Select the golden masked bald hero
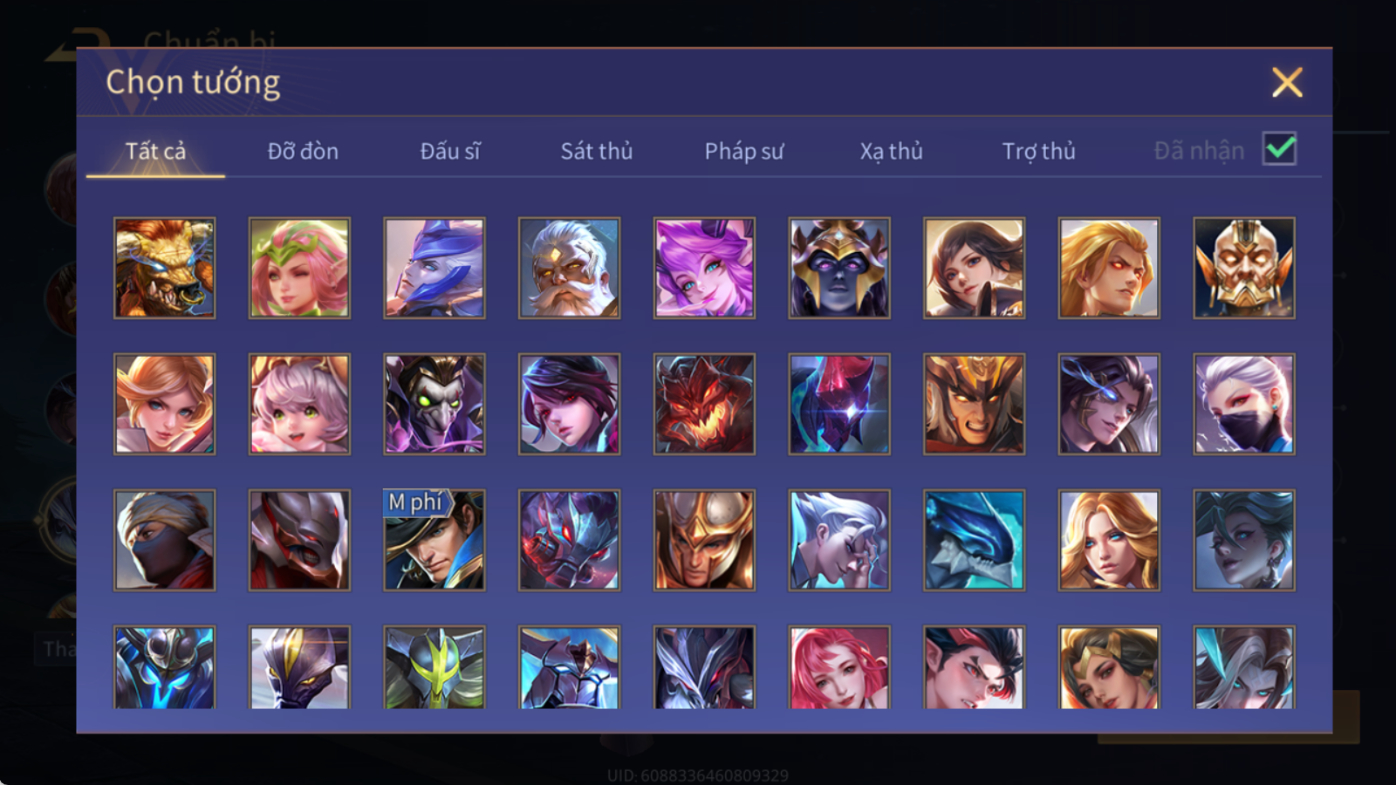Screen dimensions: 1396x785 1244,268
